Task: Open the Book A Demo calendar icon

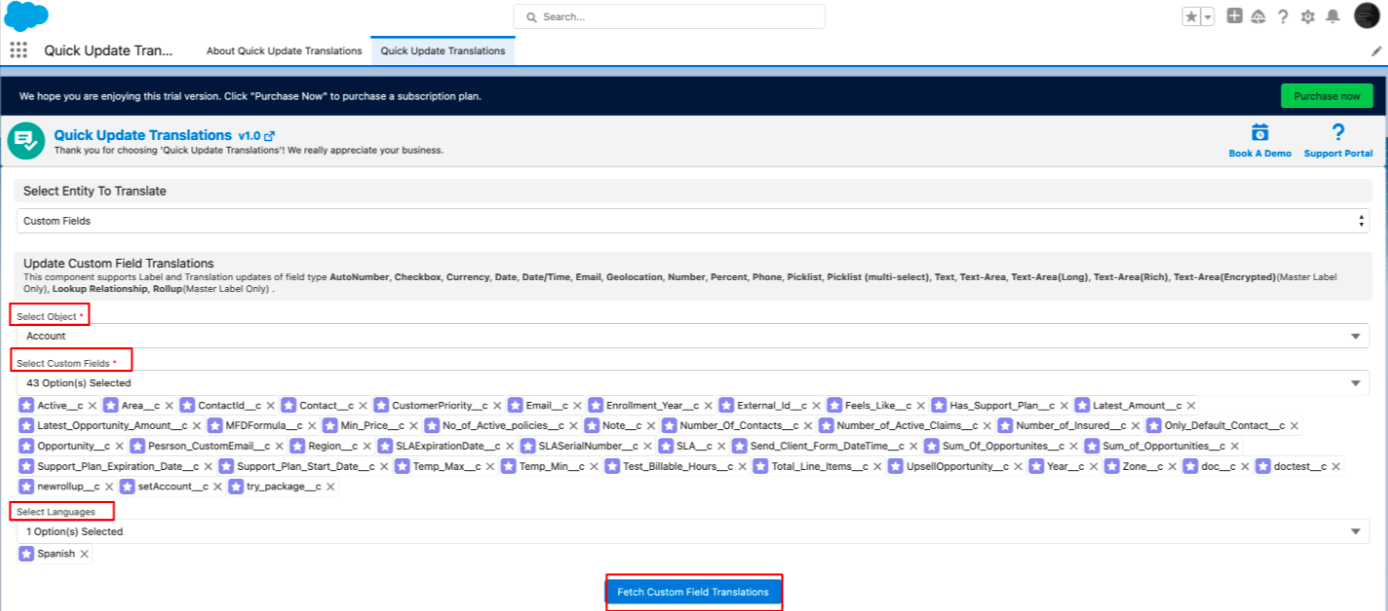Action: pyautogui.click(x=1260, y=132)
